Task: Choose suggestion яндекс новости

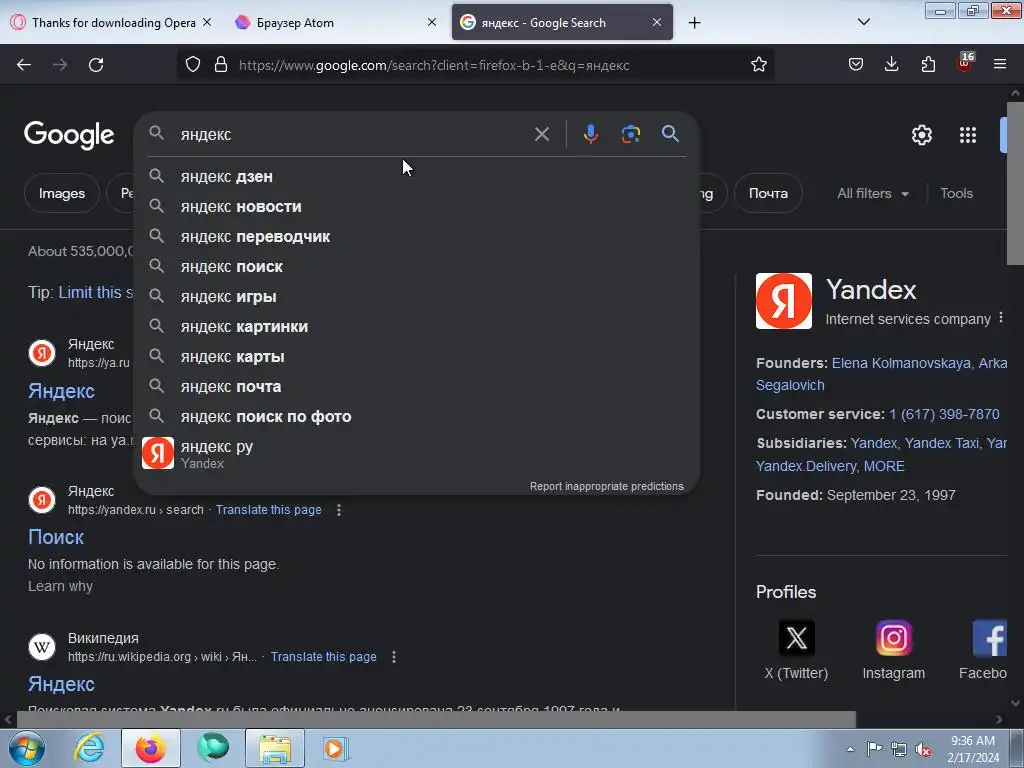Action: tap(417, 206)
